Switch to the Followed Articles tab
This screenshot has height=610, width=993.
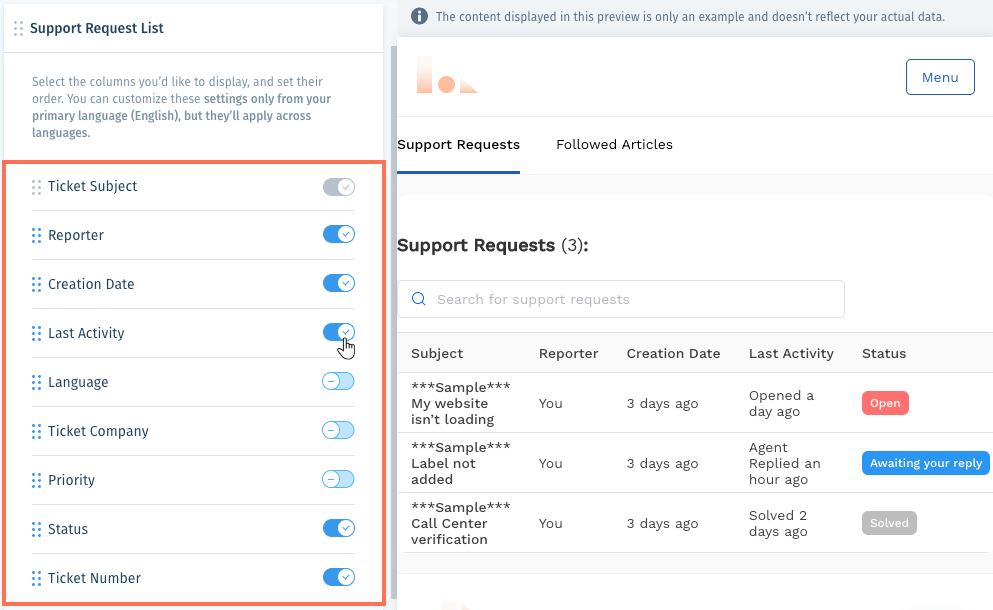pyautogui.click(x=614, y=144)
